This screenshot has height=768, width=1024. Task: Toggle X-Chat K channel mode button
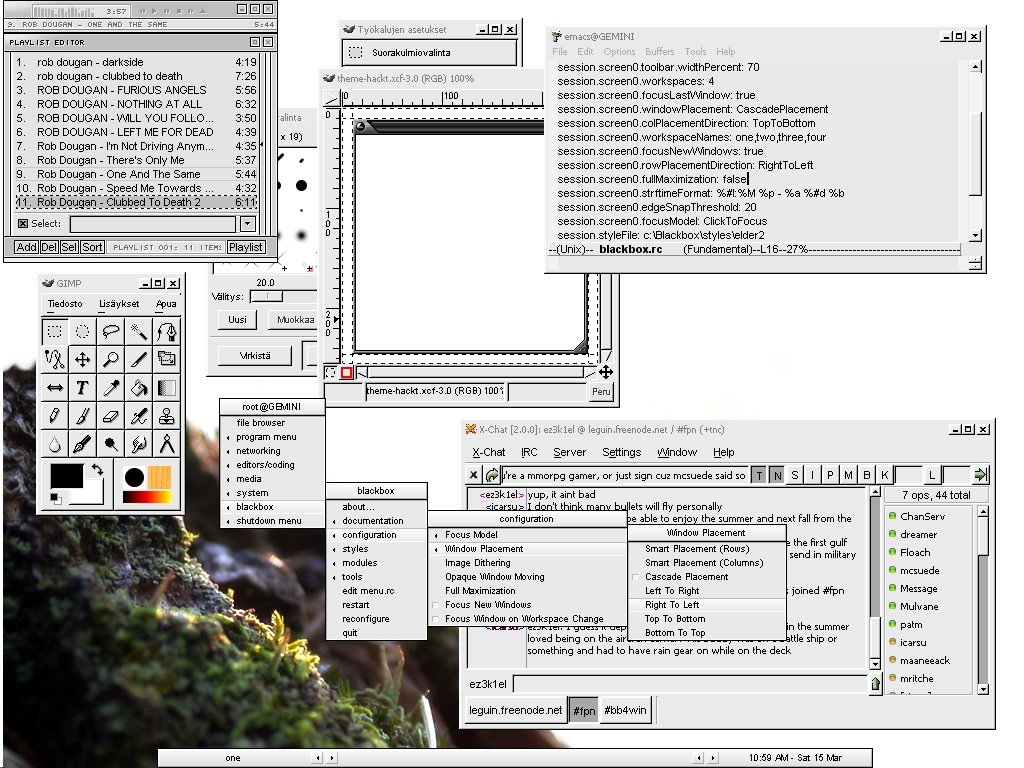pyautogui.click(x=884, y=475)
